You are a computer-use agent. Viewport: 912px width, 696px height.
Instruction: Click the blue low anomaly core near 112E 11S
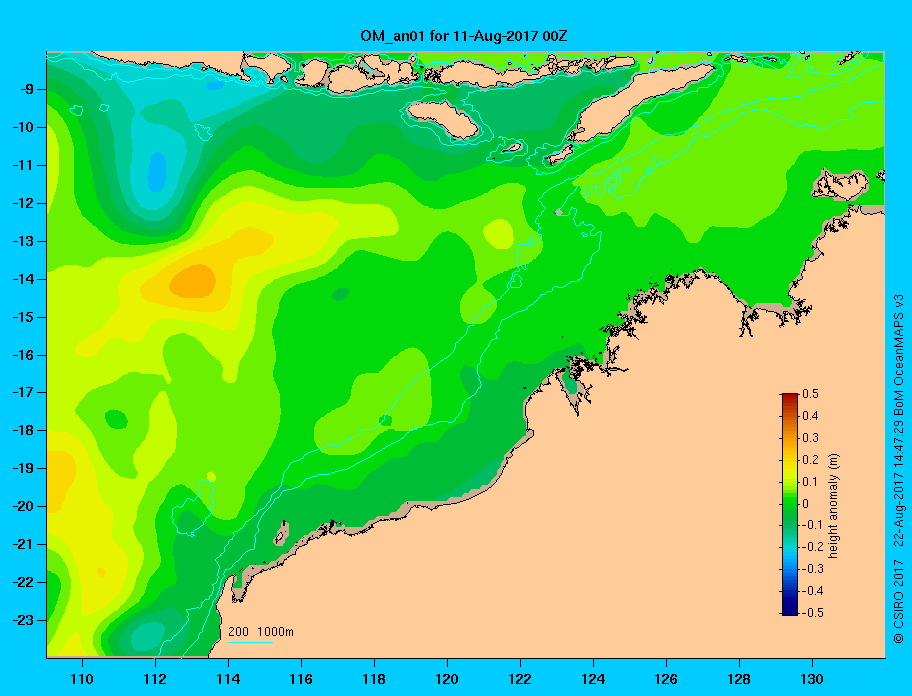[x=156, y=172]
